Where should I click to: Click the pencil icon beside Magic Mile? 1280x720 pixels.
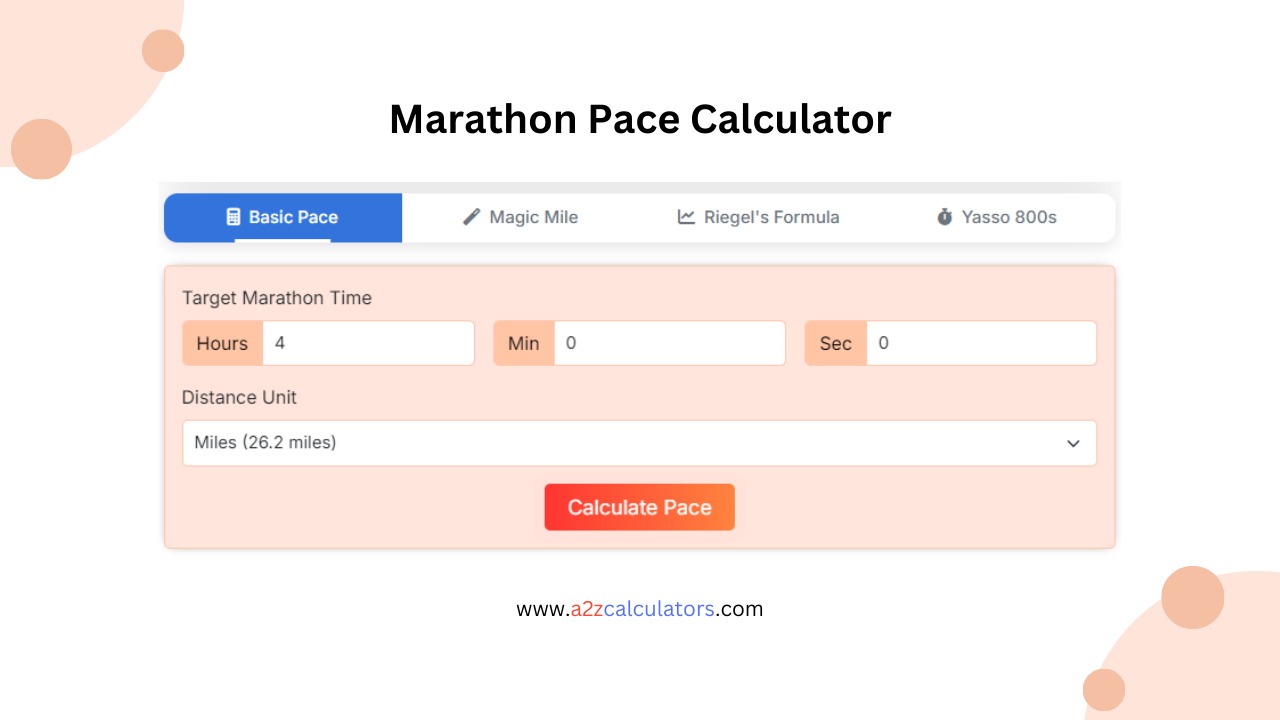pos(471,216)
